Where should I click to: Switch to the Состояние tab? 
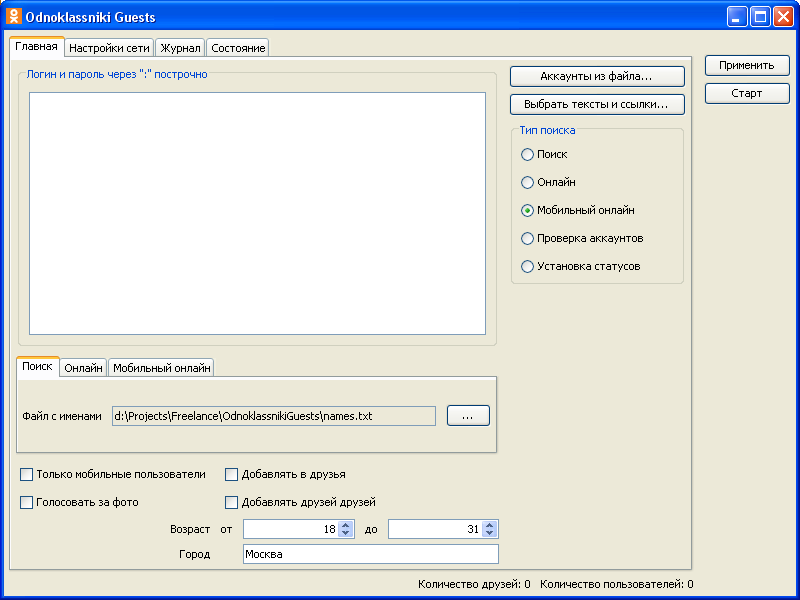238,48
